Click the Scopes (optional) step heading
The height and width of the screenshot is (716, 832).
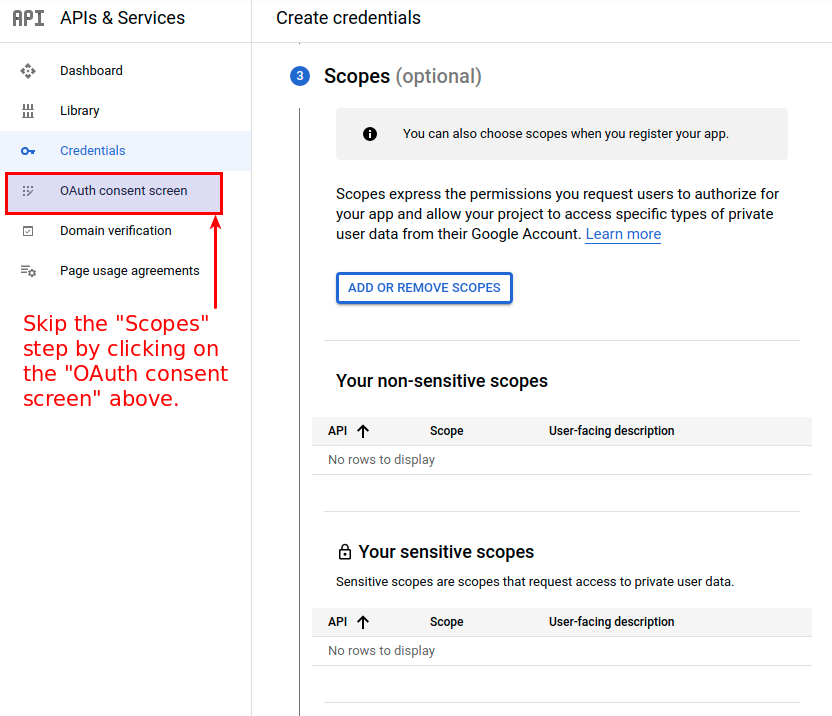[x=403, y=76]
